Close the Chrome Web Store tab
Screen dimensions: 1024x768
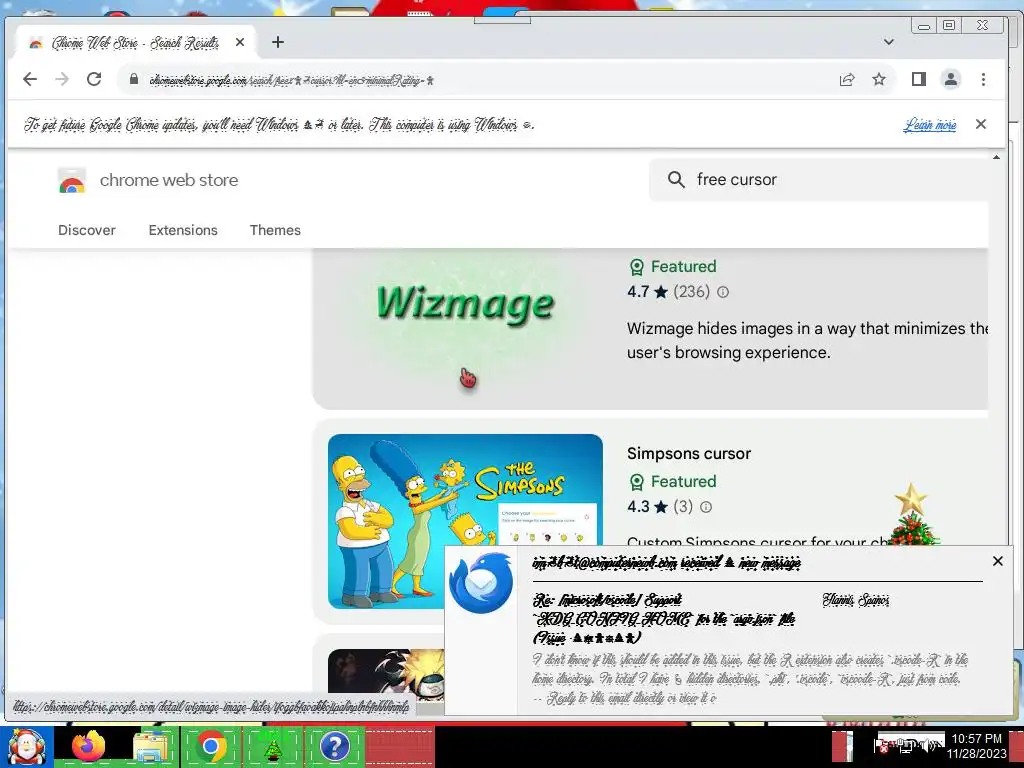(240, 42)
